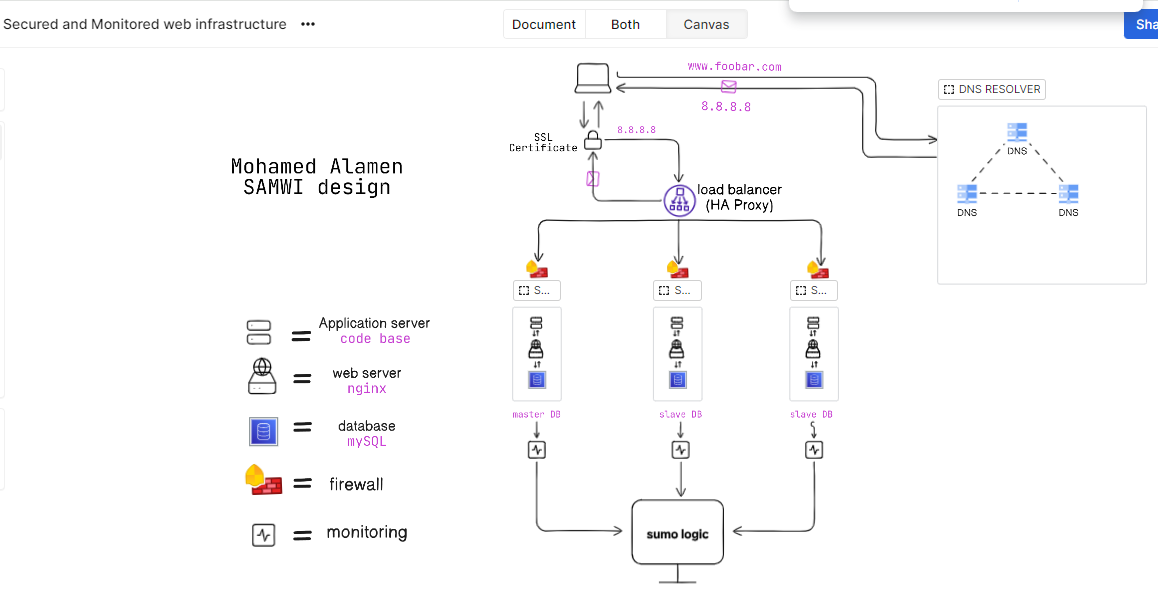Switch to the Document tab

(544, 23)
